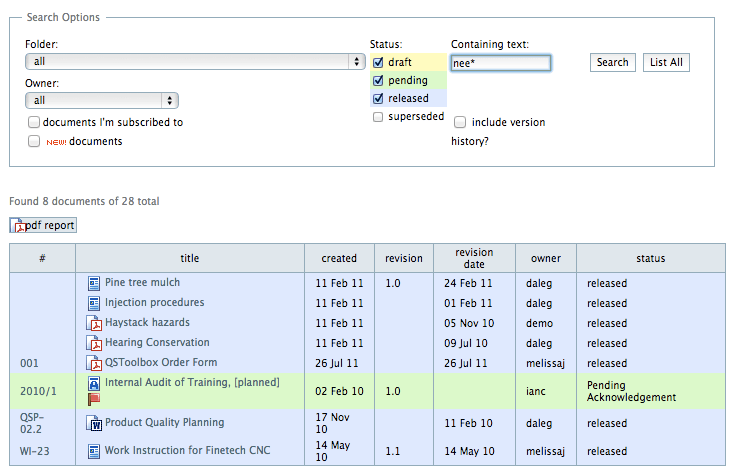Open the Hearing Conservation document
This screenshot has width=736, height=473.
157,343
